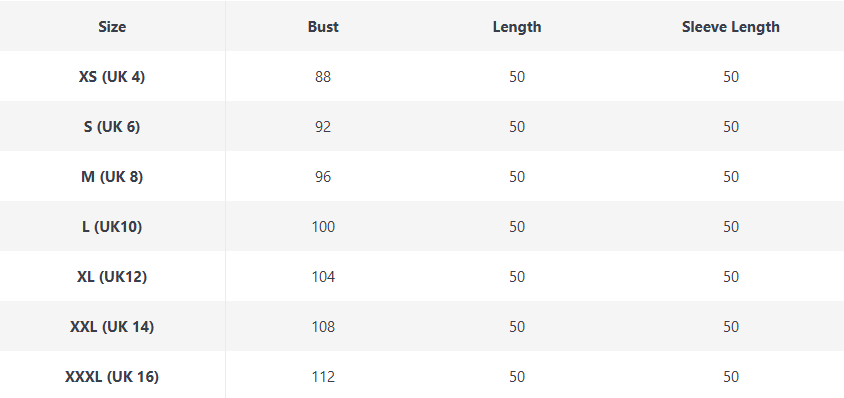Select the XS (UK 4) size row label
The height and width of the screenshot is (398, 844).
pos(112,77)
